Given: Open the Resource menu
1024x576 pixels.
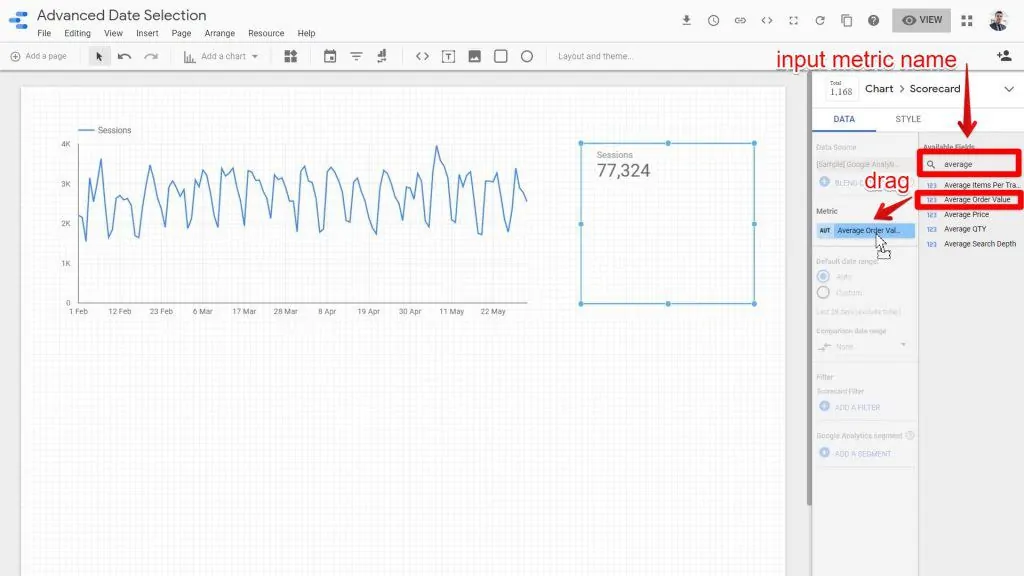Looking at the screenshot, I should (x=266, y=32).
